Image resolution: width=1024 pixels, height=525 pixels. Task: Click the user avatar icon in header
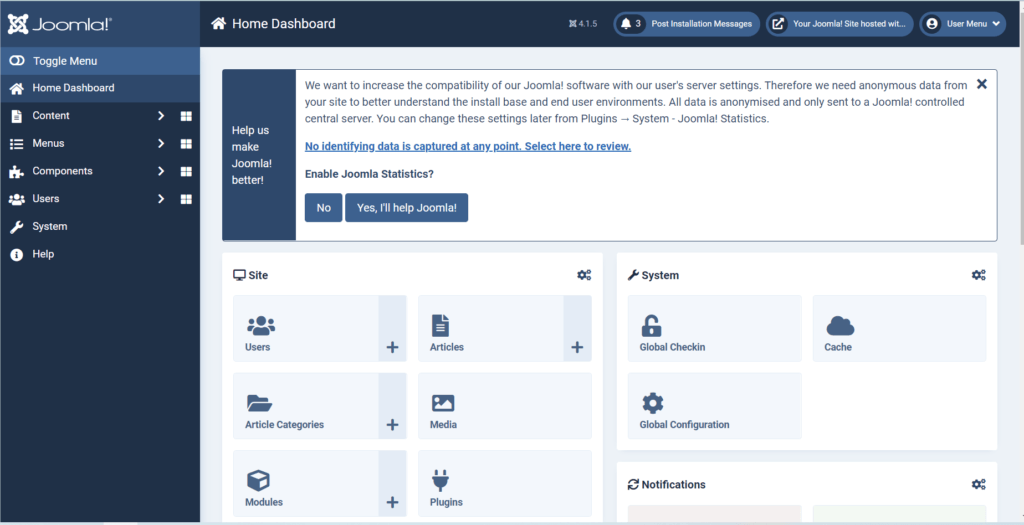pos(932,24)
